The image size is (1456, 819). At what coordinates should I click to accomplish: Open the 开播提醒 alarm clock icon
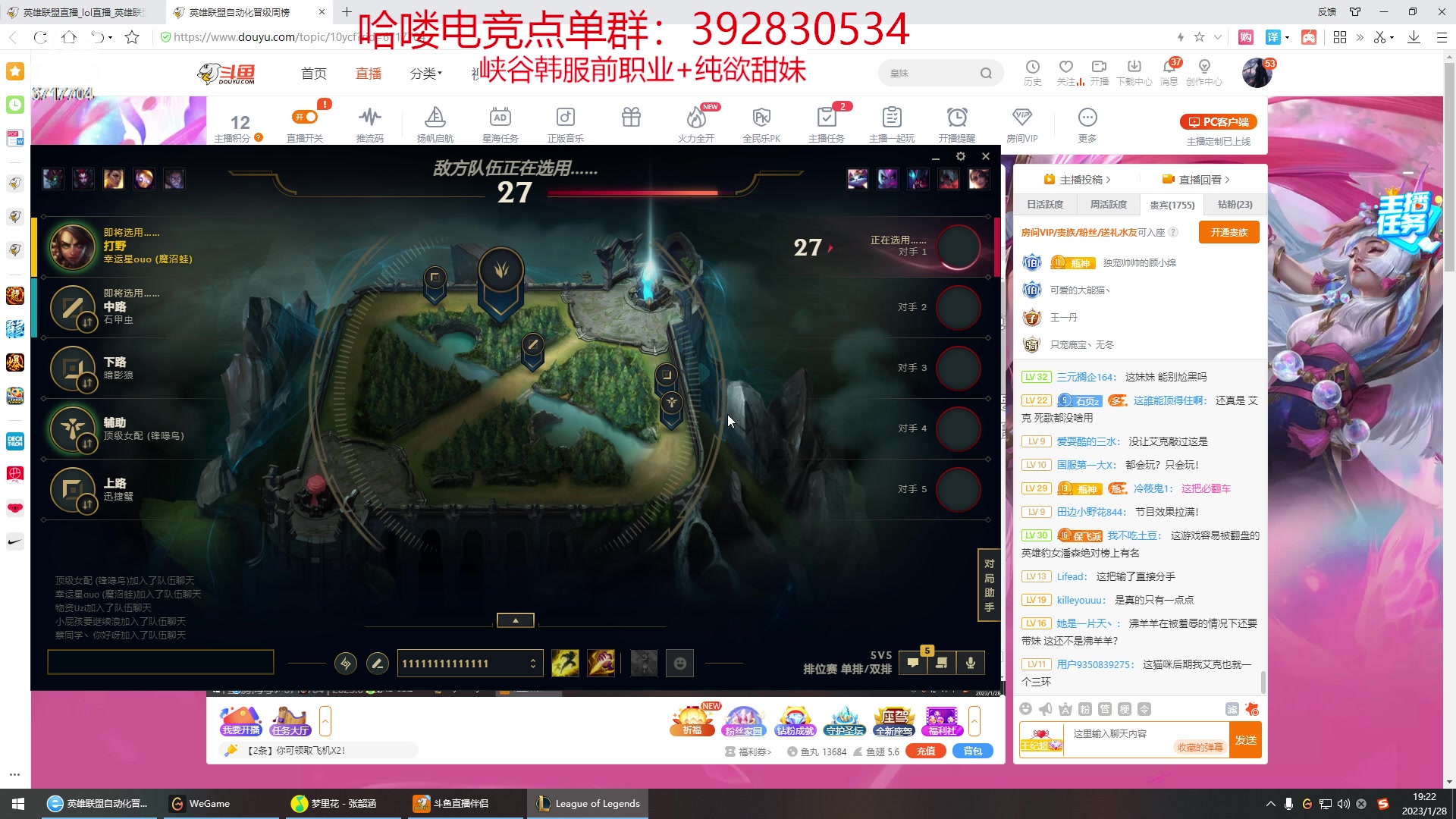click(956, 118)
